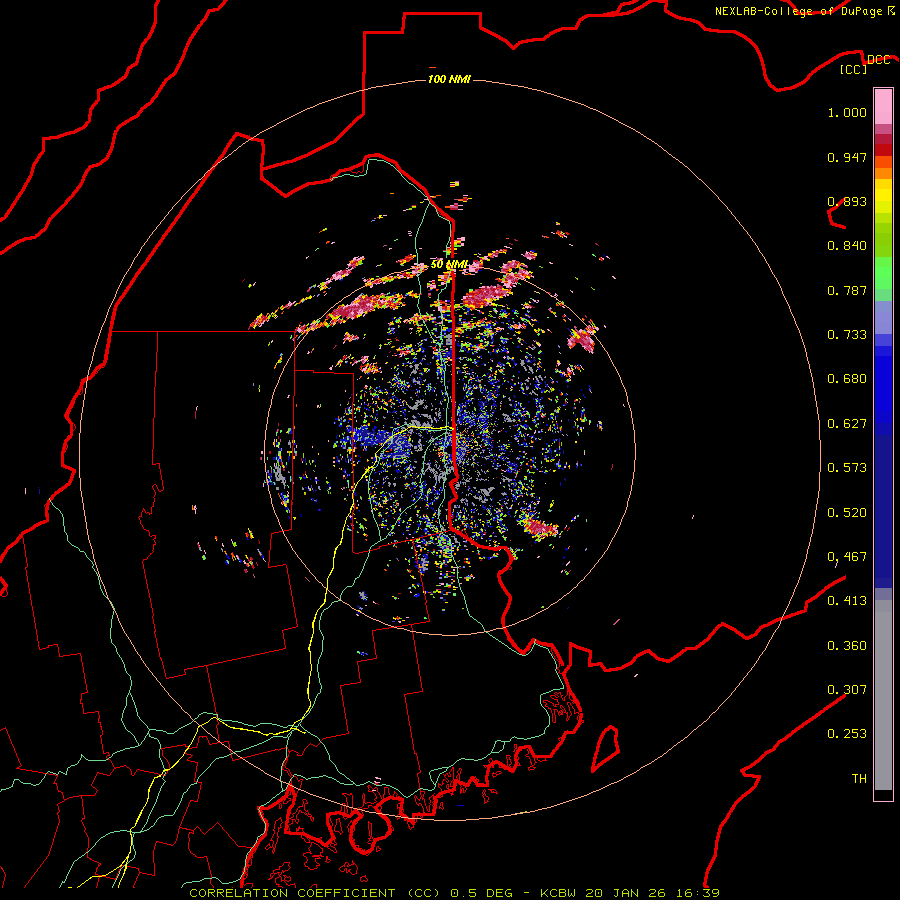Pick the yellow band of color bar
The height and width of the screenshot is (900, 900).
pos(883,196)
